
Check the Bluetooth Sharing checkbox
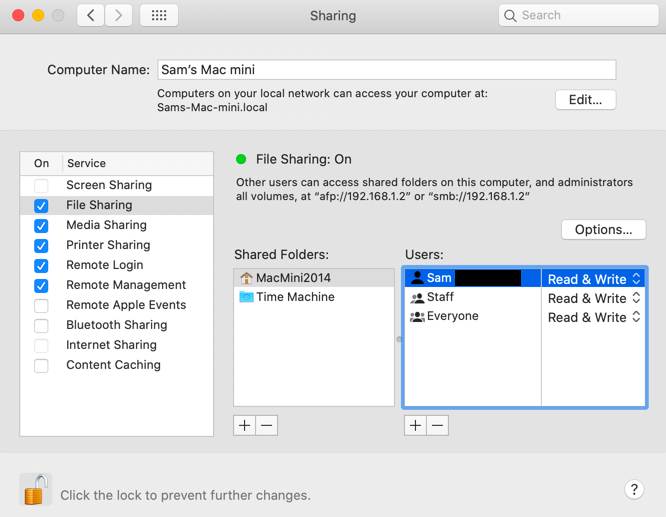click(41, 325)
